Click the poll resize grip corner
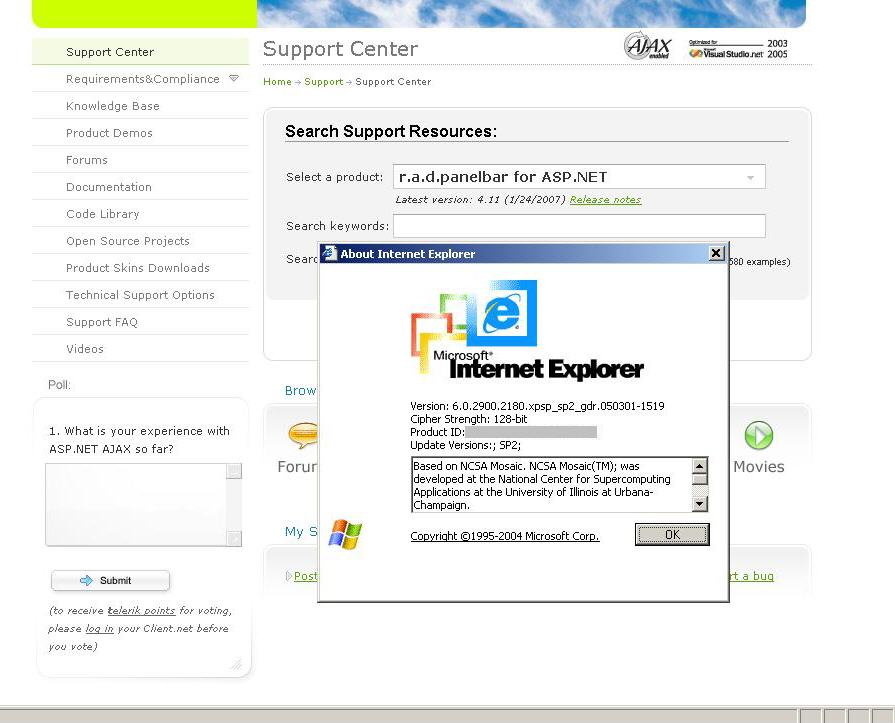 236,664
